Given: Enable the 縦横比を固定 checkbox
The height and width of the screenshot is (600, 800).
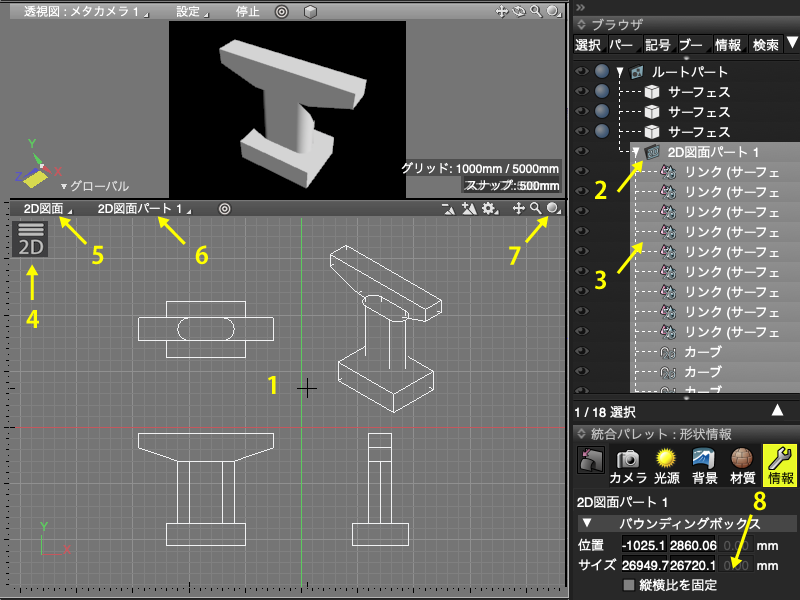Looking at the screenshot, I should 628,585.
